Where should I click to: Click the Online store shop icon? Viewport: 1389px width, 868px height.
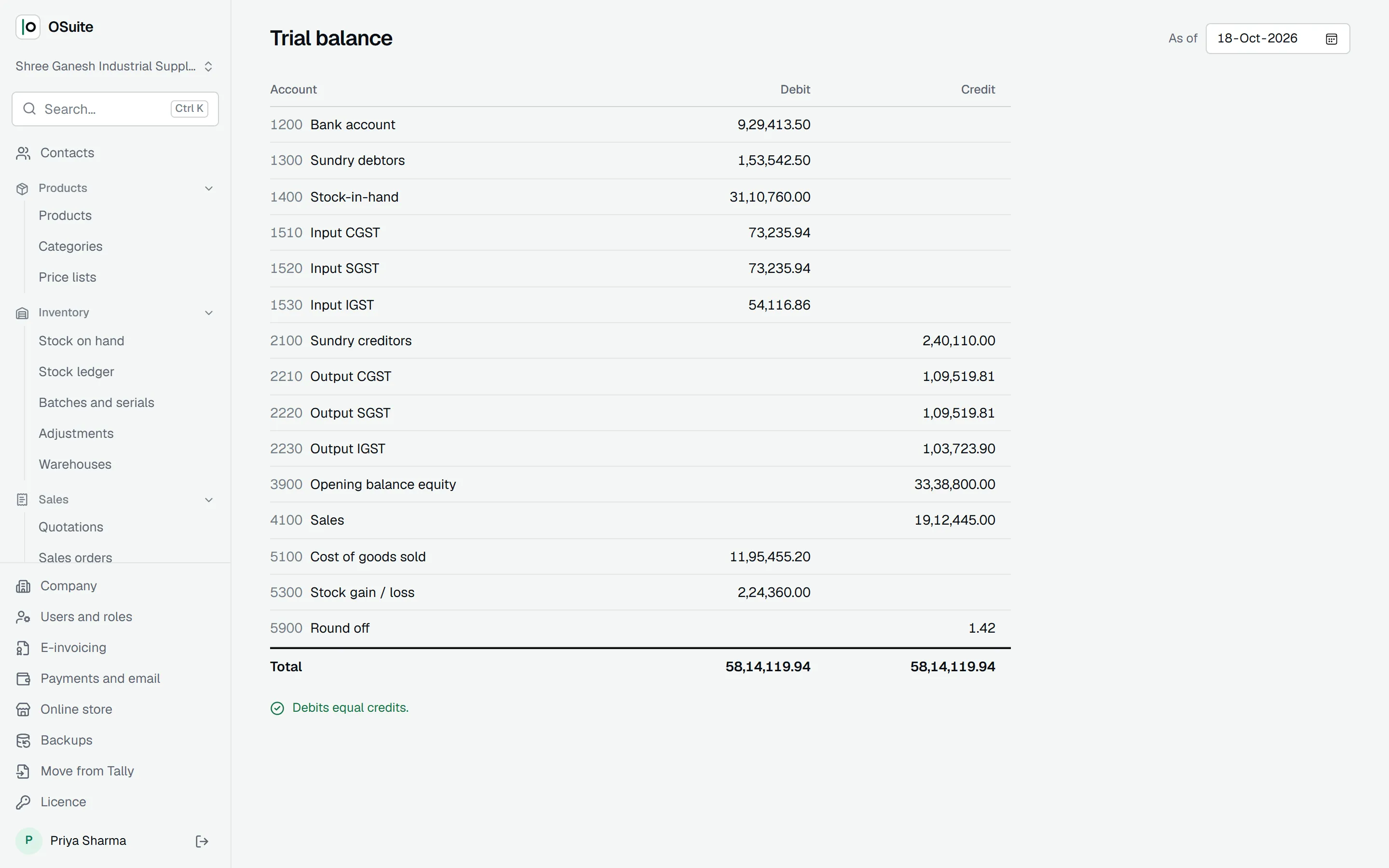pos(23,709)
